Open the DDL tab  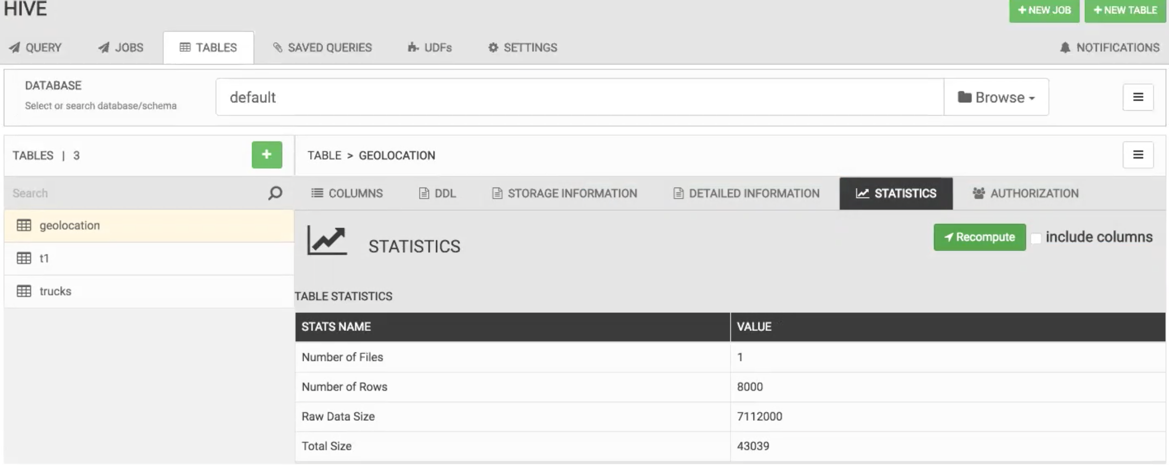(437, 194)
